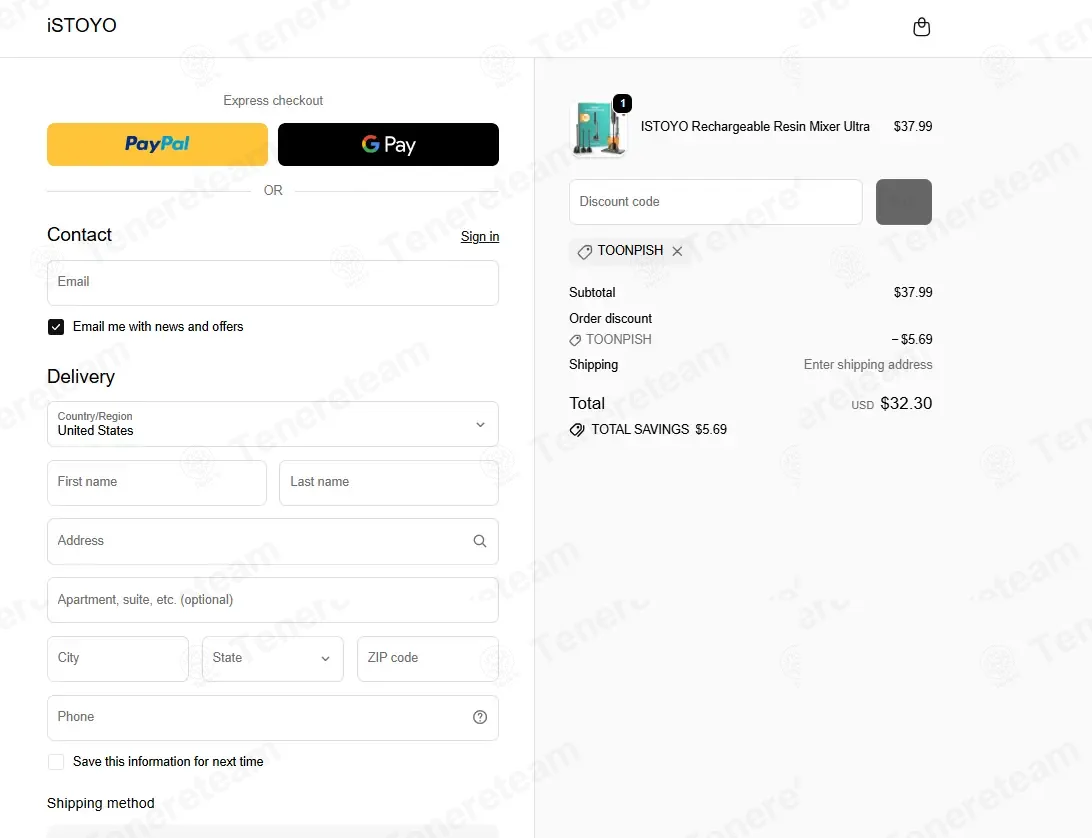Click the Express checkout label
The height and width of the screenshot is (838, 1092).
tap(273, 100)
